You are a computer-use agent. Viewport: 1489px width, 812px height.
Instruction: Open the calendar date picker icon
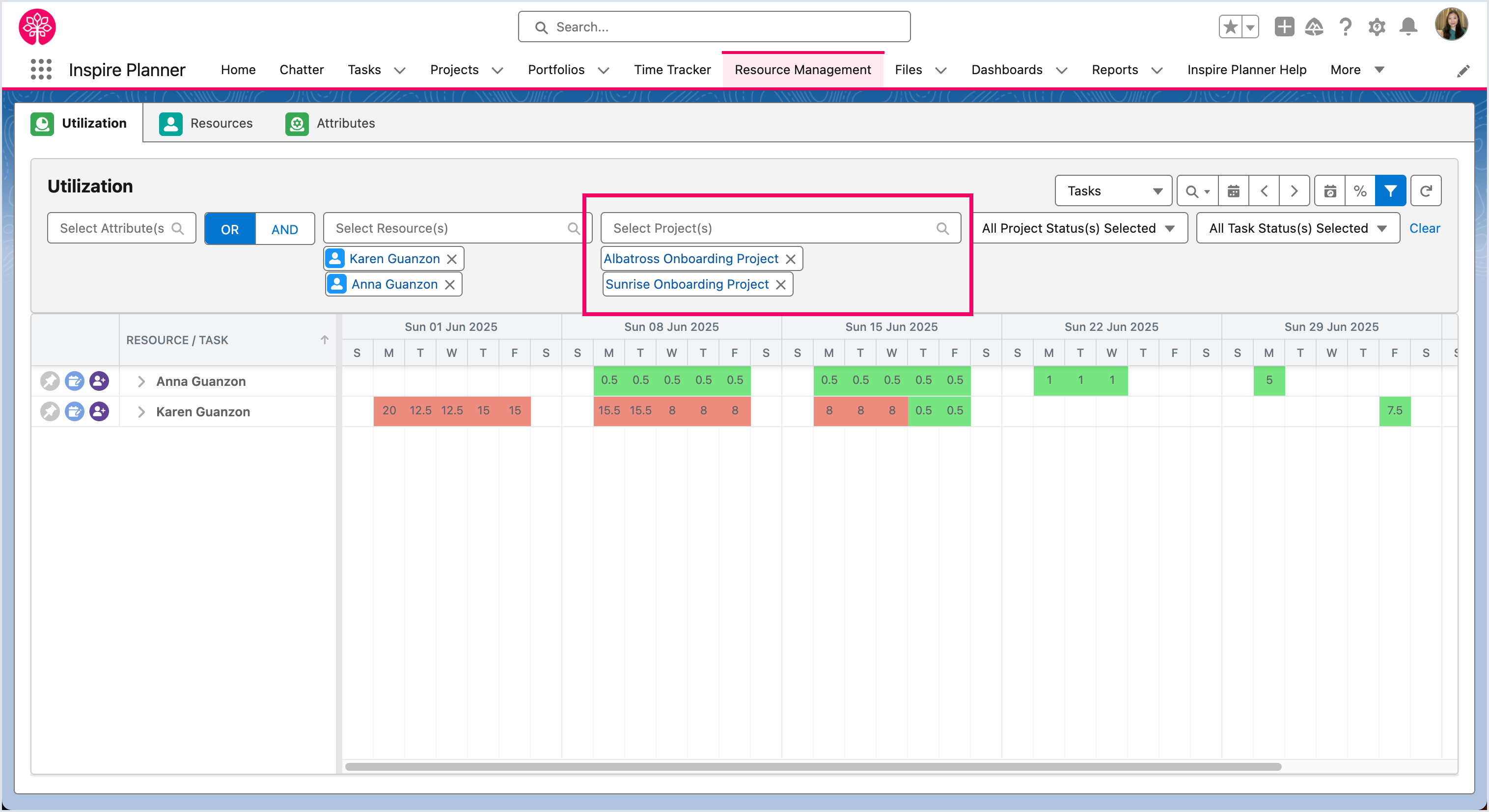click(x=1234, y=190)
